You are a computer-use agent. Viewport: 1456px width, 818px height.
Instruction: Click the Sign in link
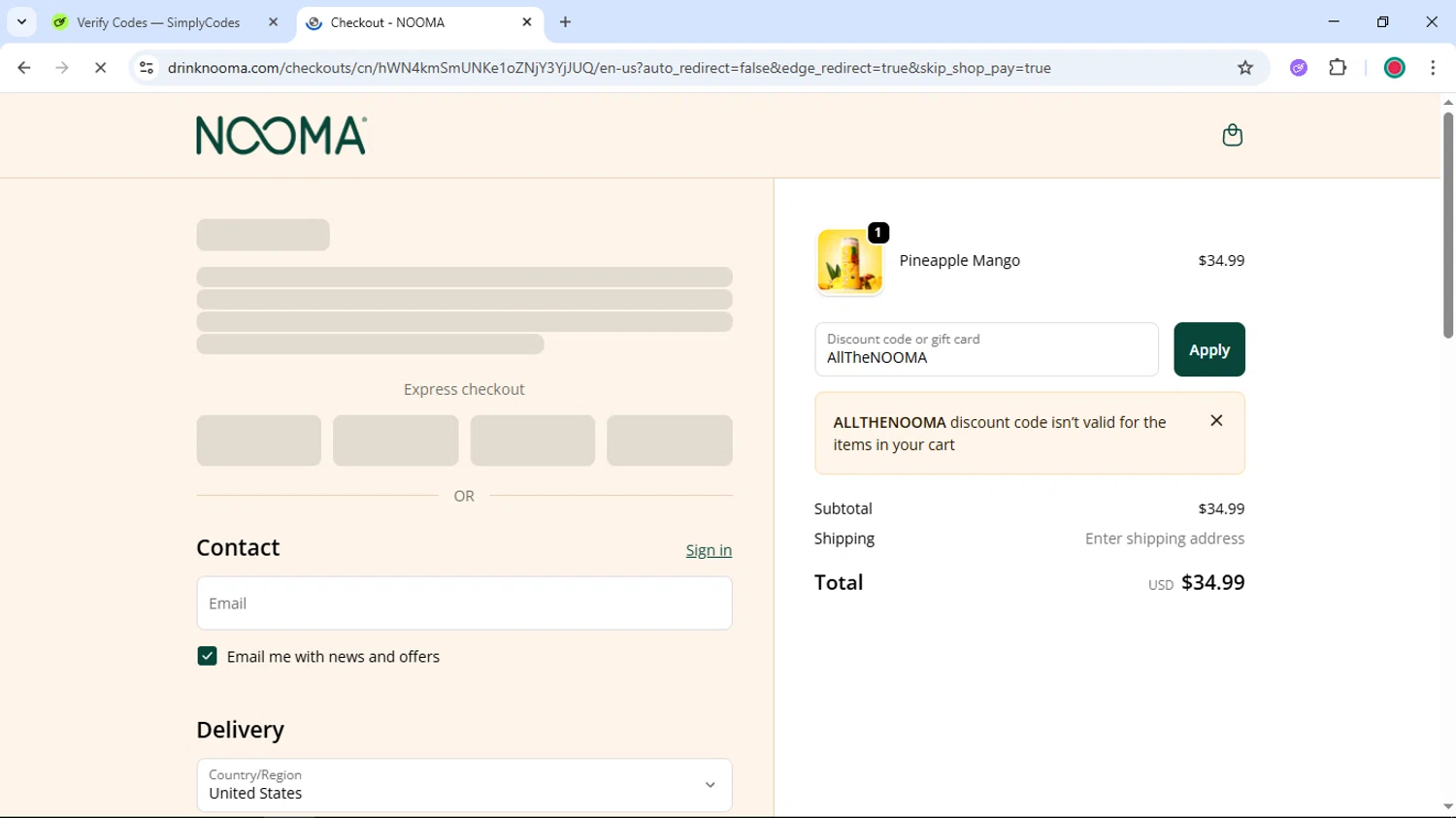(x=709, y=550)
